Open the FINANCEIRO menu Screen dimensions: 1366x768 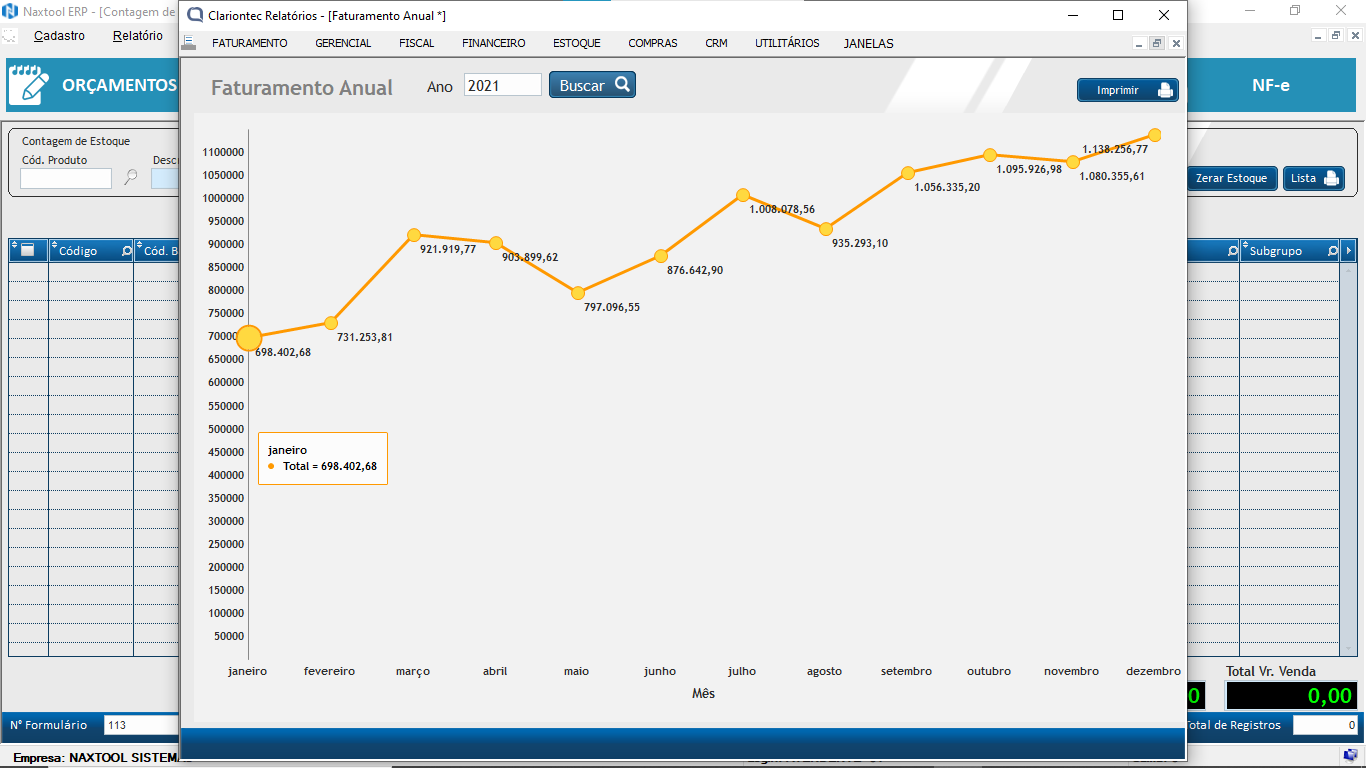(493, 43)
